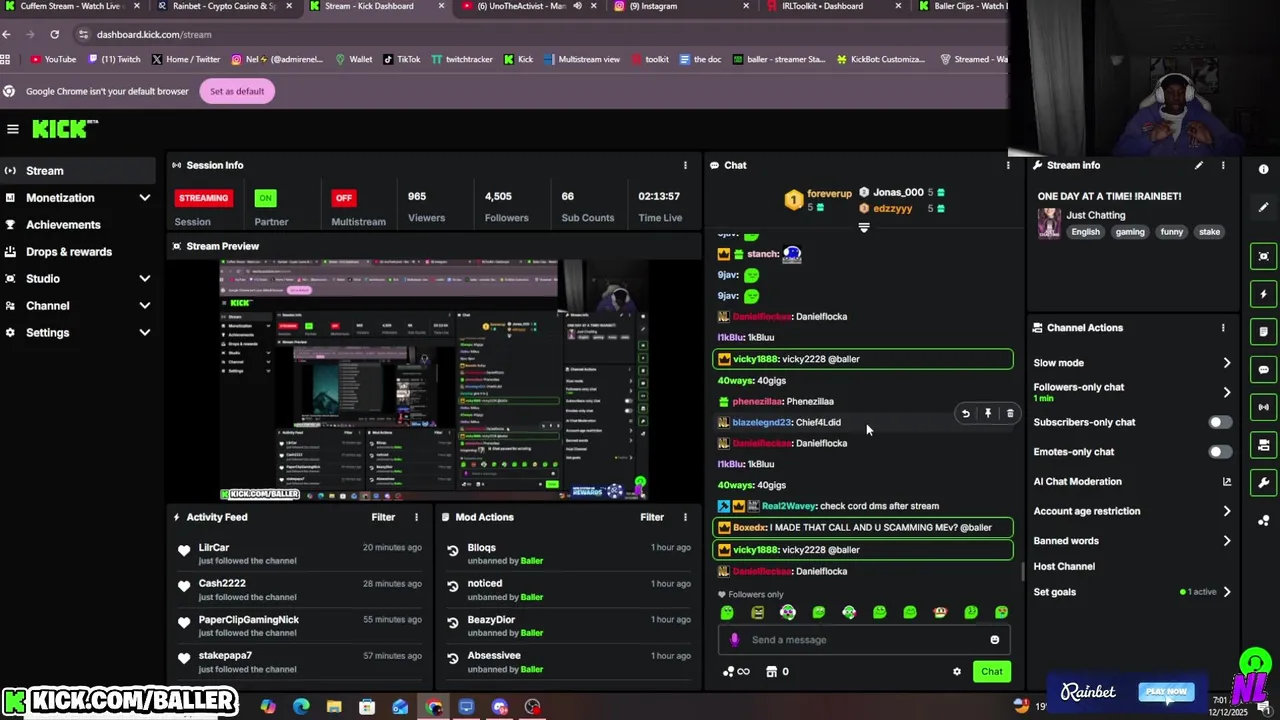Open the Multistream view bookmark
Screen dimensions: 1280x720
582,59
